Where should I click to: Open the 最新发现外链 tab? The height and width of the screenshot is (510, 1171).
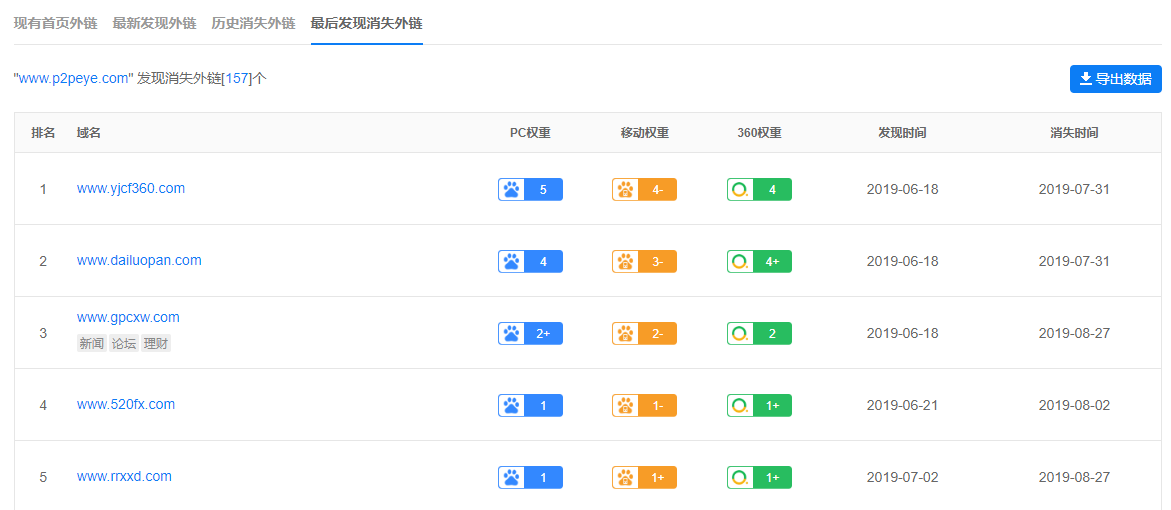point(155,23)
